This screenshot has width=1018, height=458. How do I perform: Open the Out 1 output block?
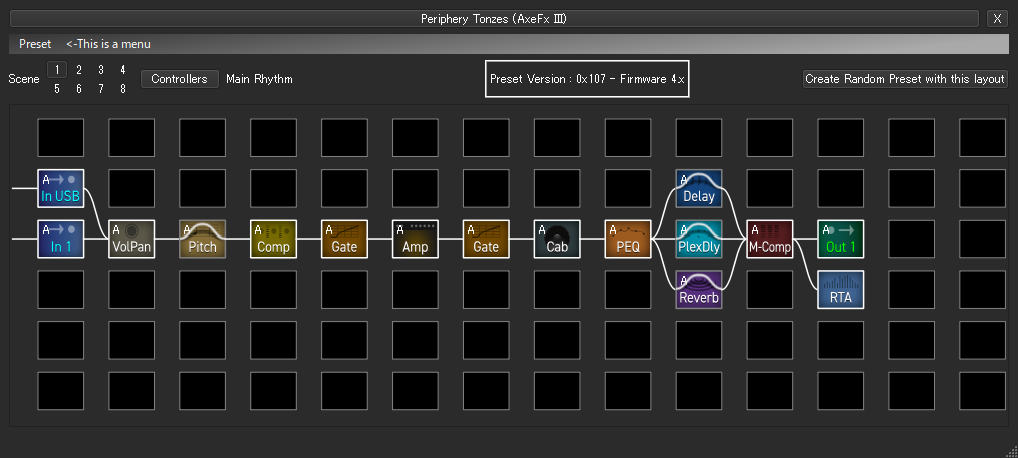click(x=841, y=239)
